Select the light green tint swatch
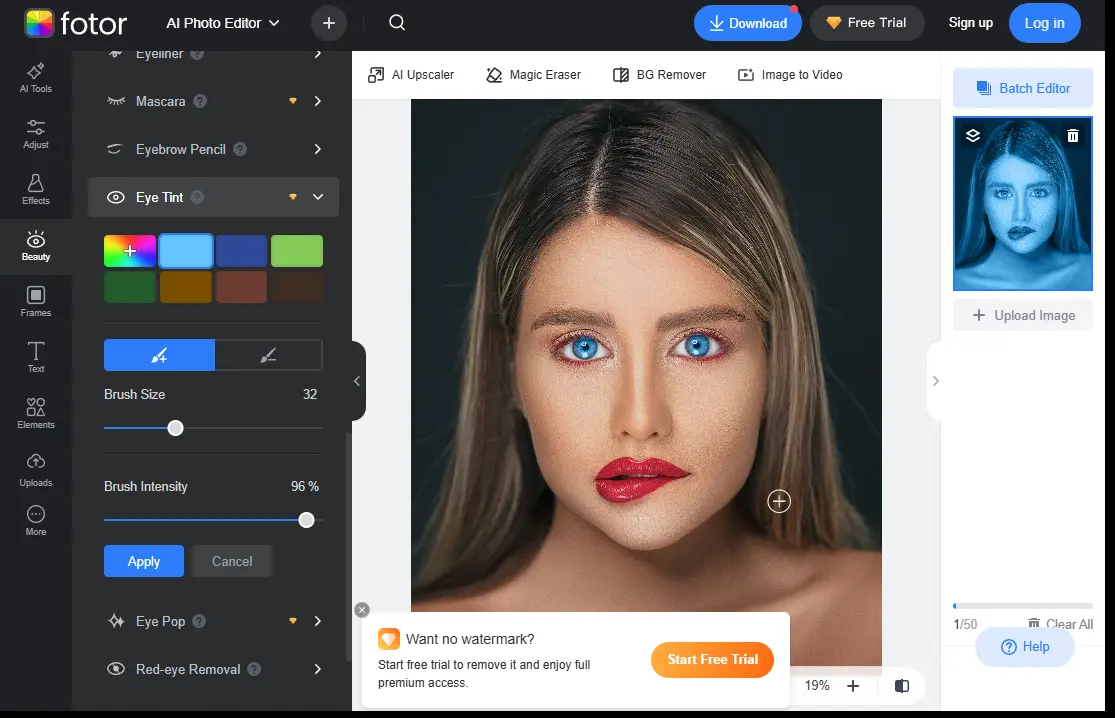 pyautogui.click(x=297, y=251)
